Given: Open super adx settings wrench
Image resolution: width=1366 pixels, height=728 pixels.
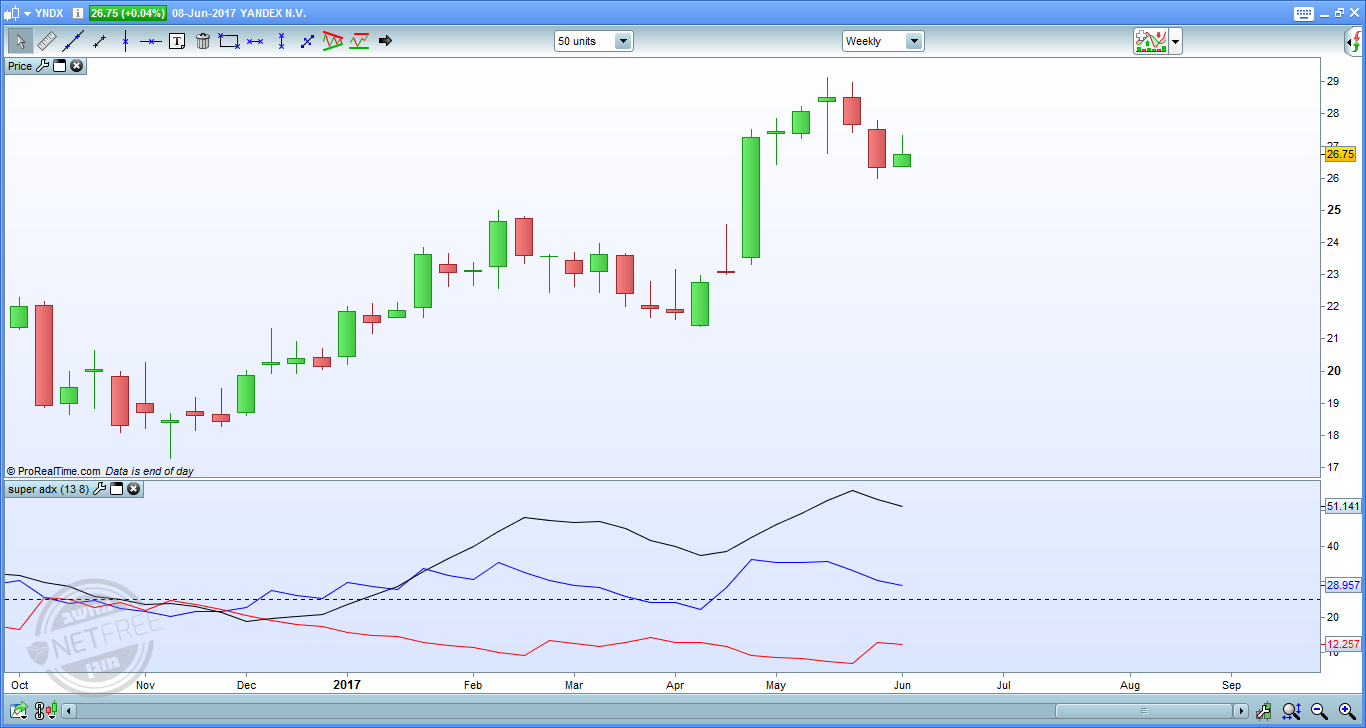Looking at the screenshot, I should 99,489.
